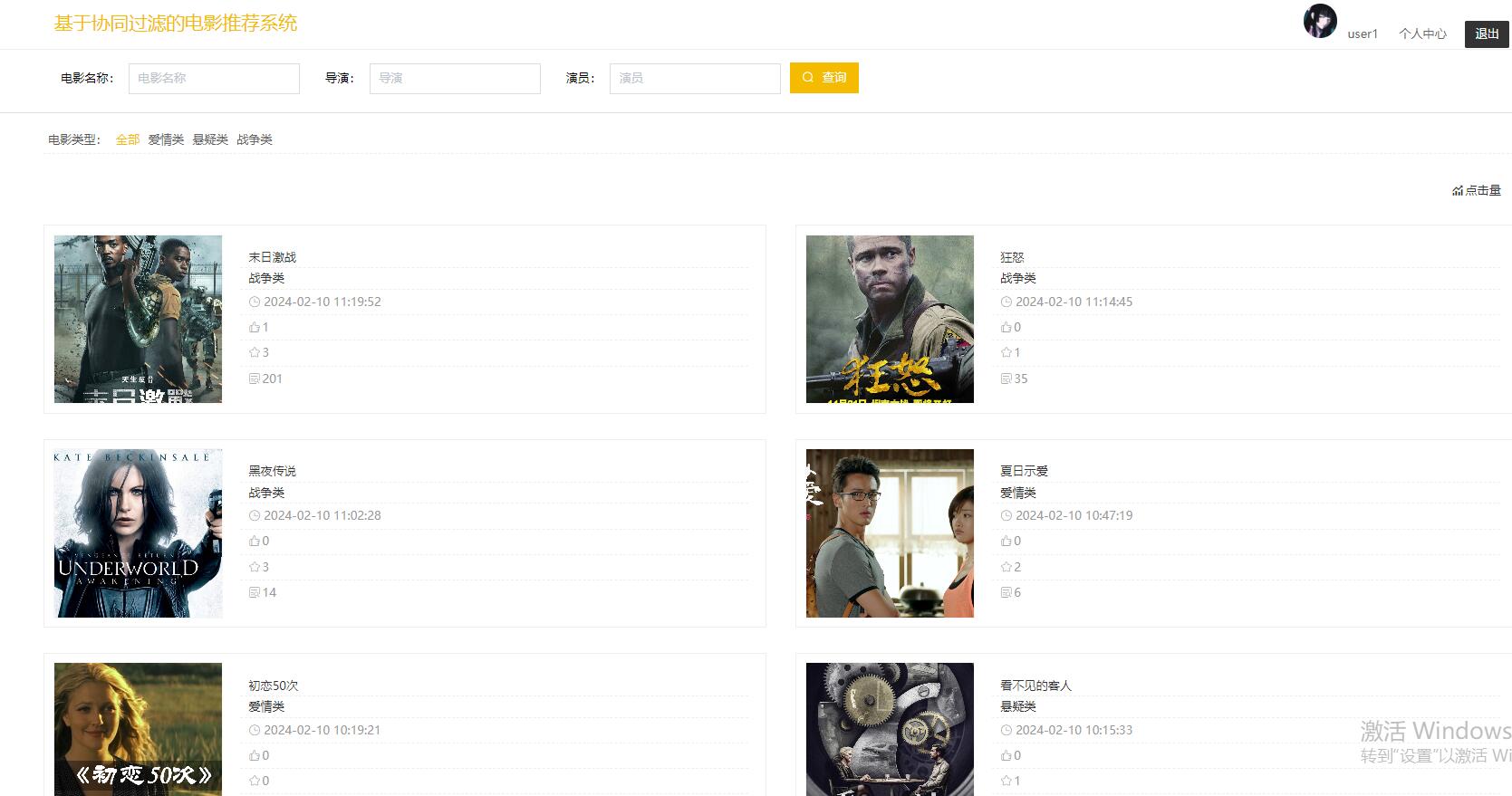Click the date 2024-02-10 11:14:45
The image size is (1512, 796).
point(1074,302)
